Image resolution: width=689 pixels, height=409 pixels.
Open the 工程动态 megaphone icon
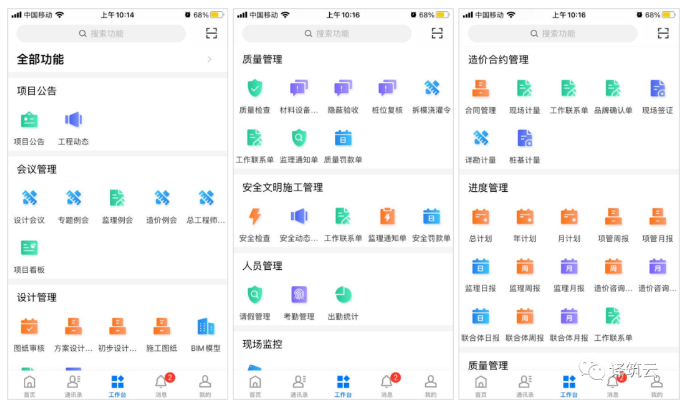73,119
